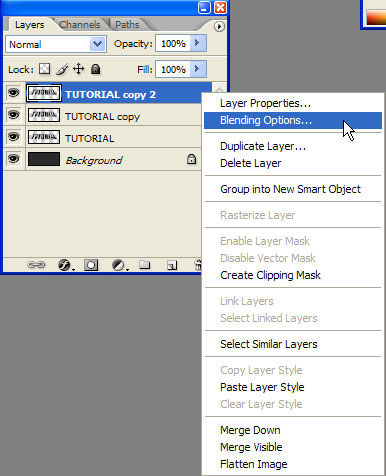The height and width of the screenshot is (476, 386).
Task: Click the TUTORIAL copy layer thumbnail
Action: [x=44, y=115]
